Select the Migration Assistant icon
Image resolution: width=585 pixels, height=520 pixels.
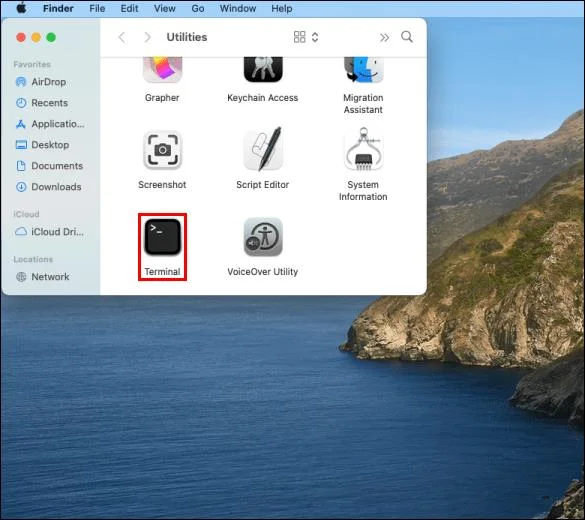tap(364, 70)
